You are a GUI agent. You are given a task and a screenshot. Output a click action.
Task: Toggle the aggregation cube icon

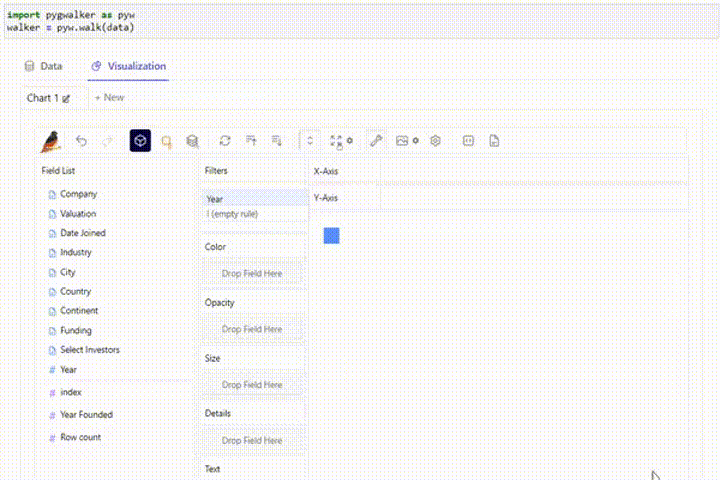(x=140, y=141)
